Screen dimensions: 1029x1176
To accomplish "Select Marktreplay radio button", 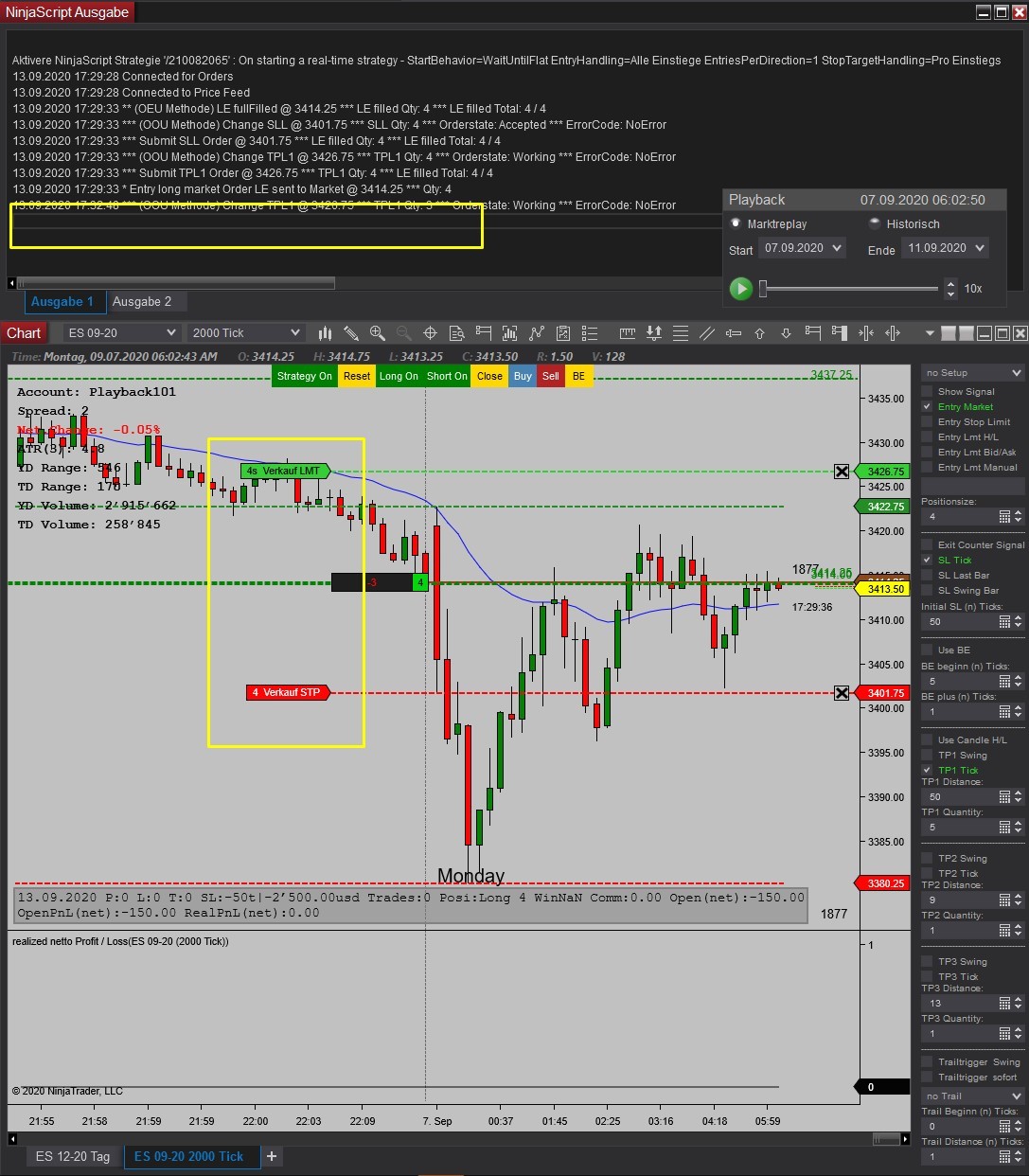I will coord(736,223).
